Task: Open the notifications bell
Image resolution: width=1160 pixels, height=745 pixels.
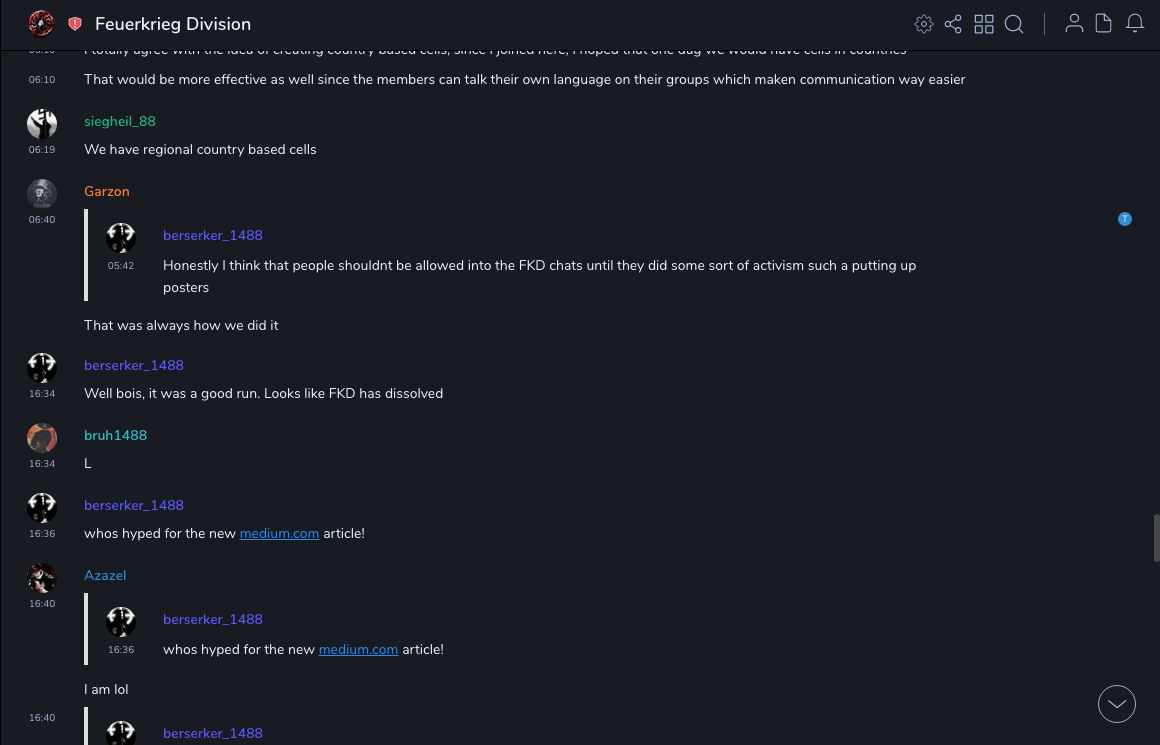Action: (1135, 24)
